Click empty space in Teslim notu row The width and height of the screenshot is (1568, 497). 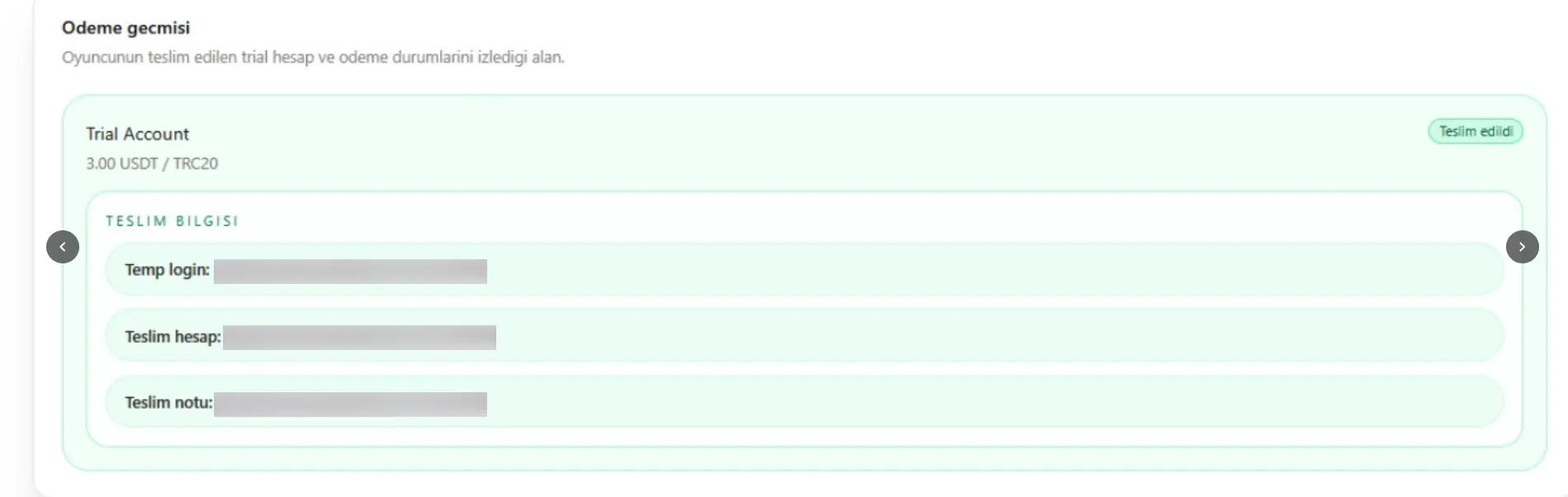(x=991, y=402)
